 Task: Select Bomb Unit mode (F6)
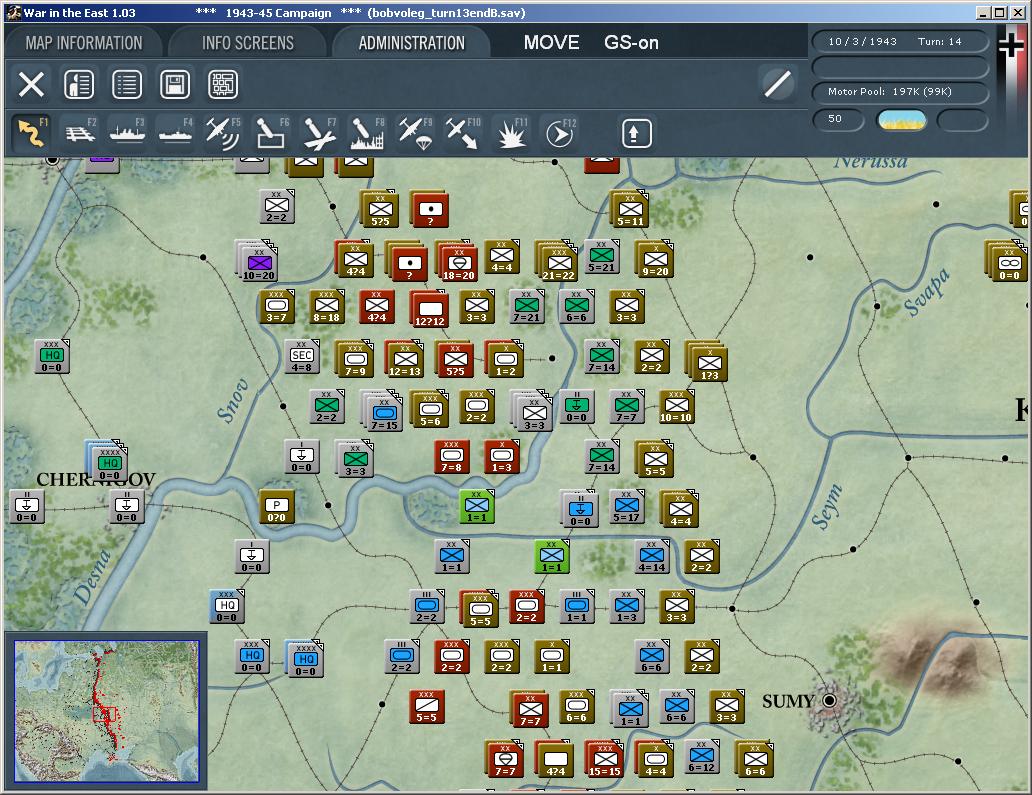[x=272, y=132]
